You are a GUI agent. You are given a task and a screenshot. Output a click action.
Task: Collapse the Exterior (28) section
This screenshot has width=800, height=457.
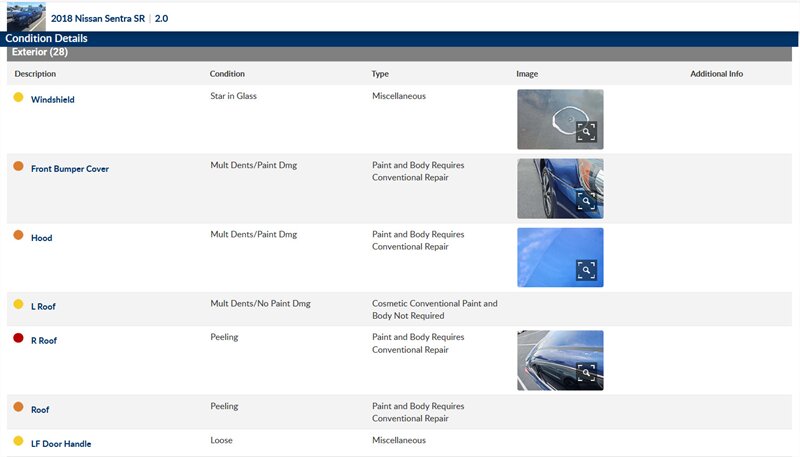pos(40,52)
